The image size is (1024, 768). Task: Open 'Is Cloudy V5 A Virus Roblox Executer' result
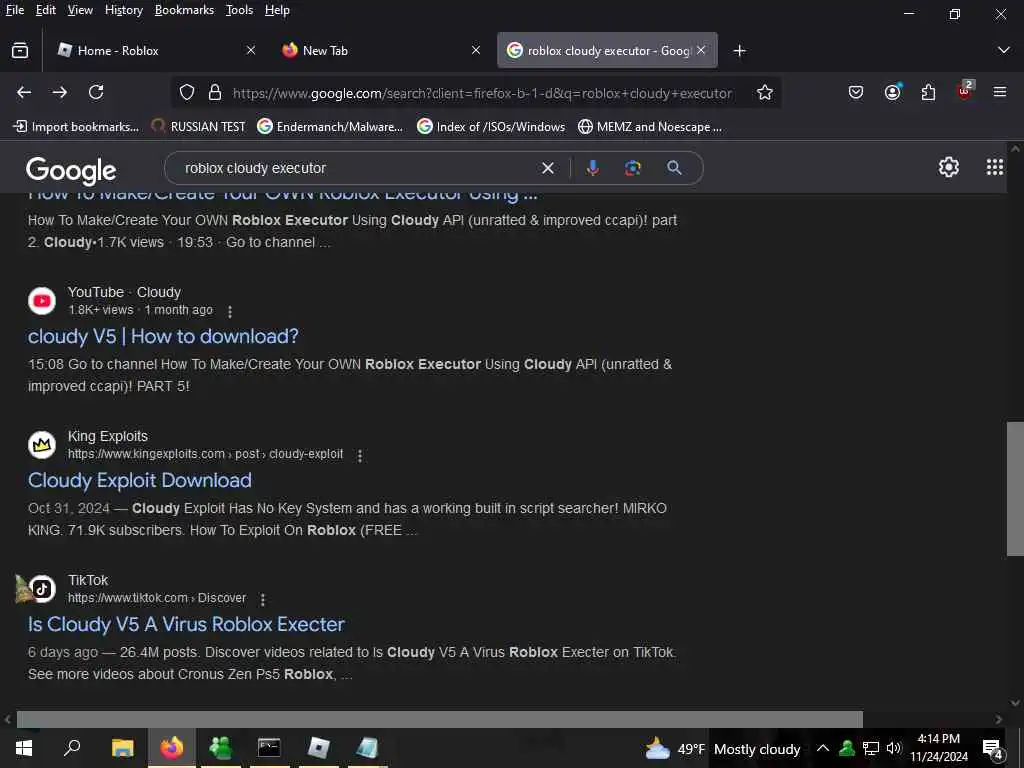186,624
